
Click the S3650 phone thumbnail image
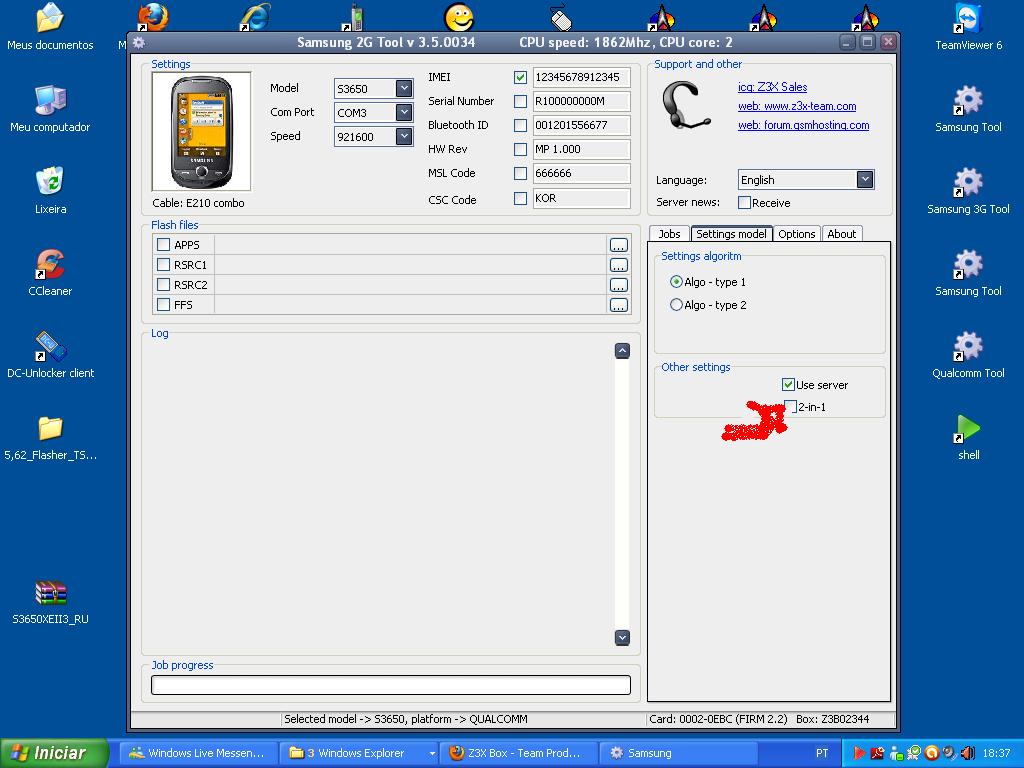[x=201, y=131]
